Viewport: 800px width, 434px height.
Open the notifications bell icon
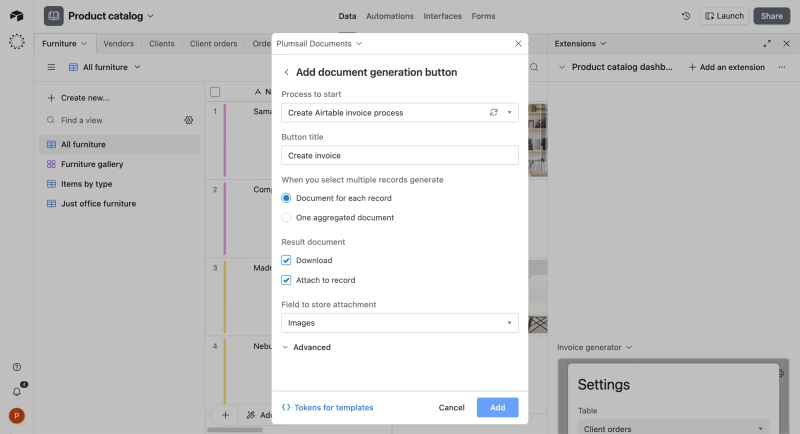tap(17, 391)
